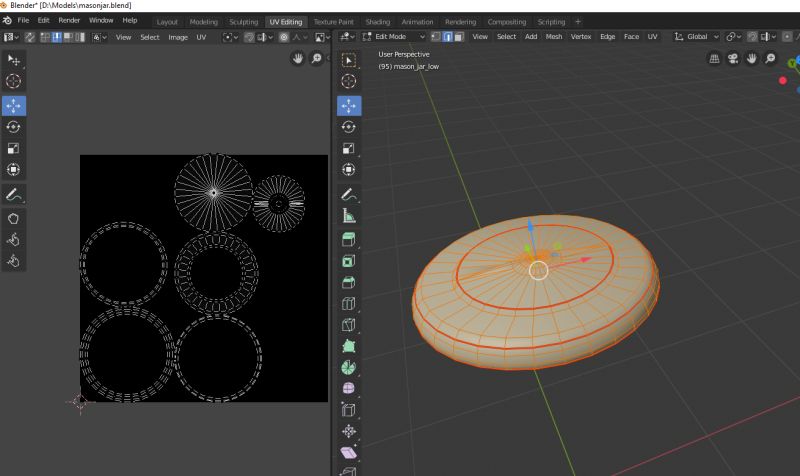Enable UV edge selection mode

pos(56,37)
